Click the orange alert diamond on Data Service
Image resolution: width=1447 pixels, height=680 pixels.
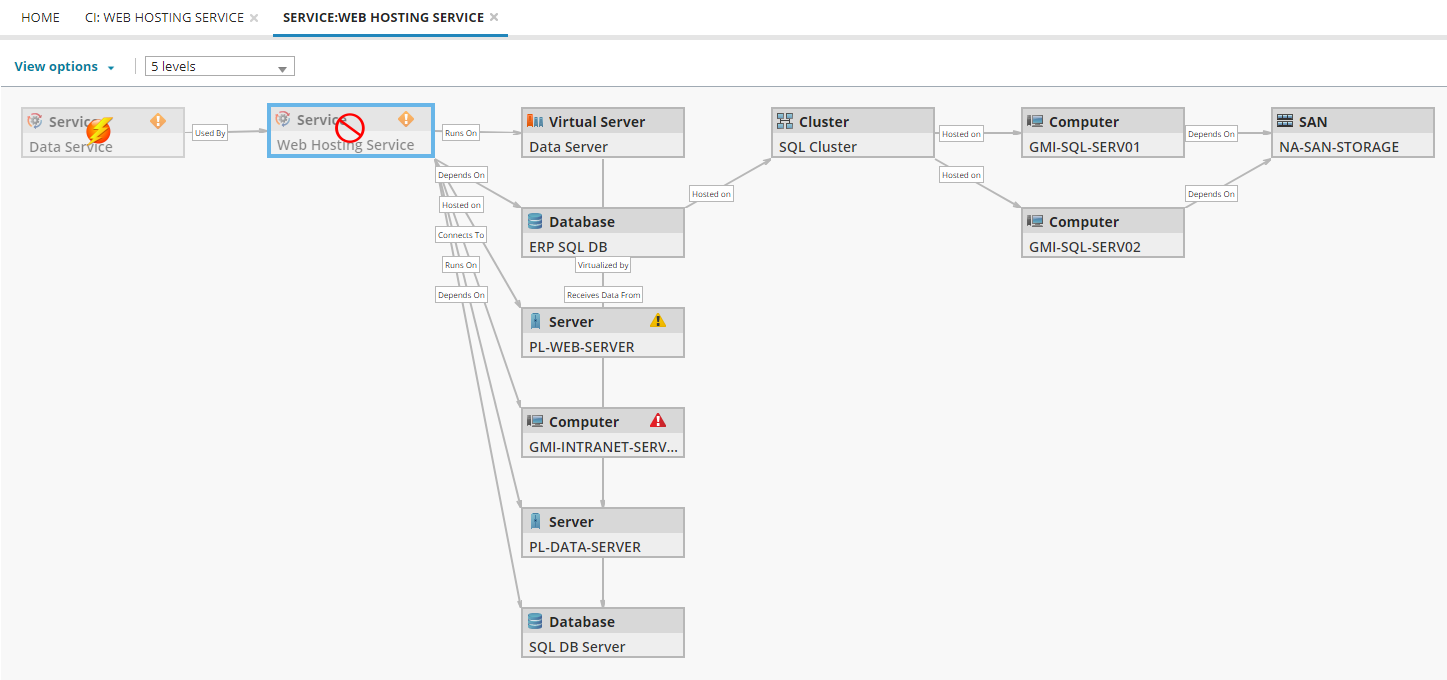coord(158,121)
